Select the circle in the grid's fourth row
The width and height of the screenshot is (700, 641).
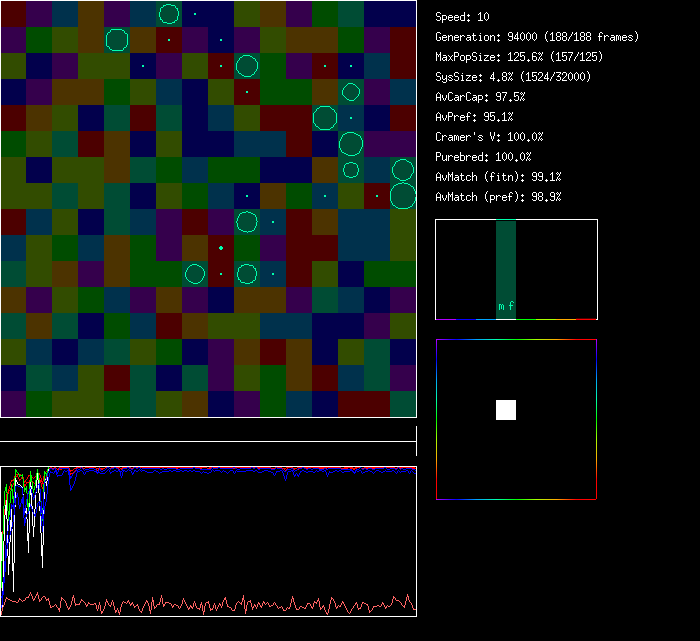pyautogui.click(x=350, y=92)
